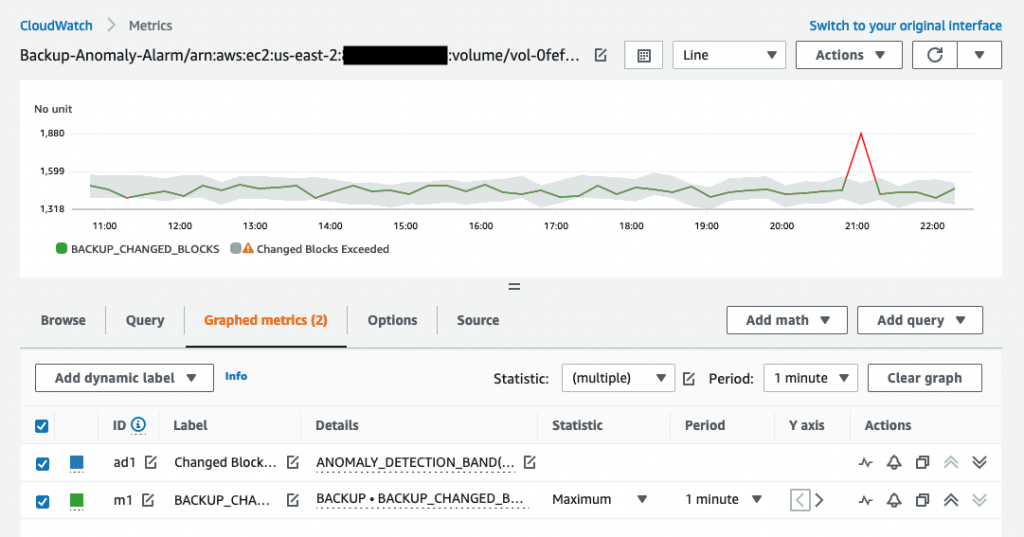Open the Statistic (multiple) dropdown
This screenshot has width=1024, height=537.
618,378
